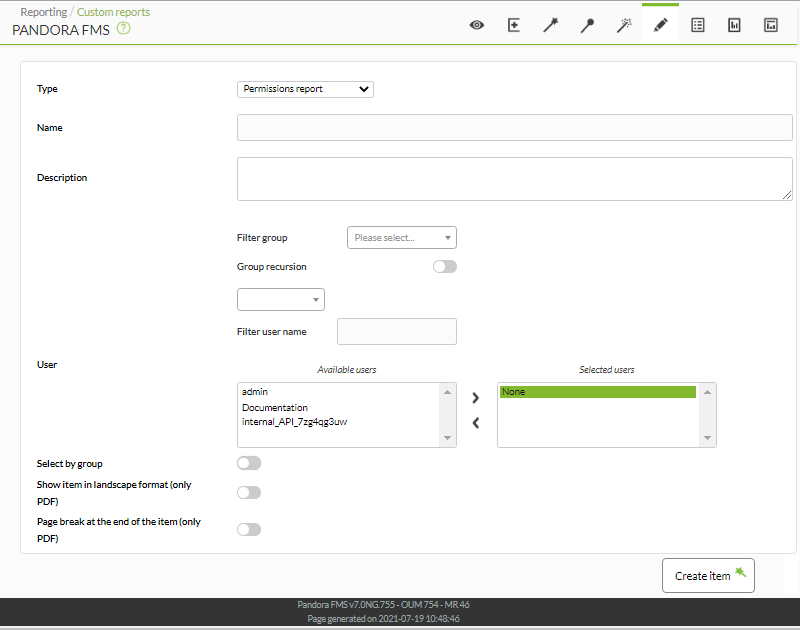Remove selected user with left arrow
This screenshot has width=800, height=630.
click(476, 422)
